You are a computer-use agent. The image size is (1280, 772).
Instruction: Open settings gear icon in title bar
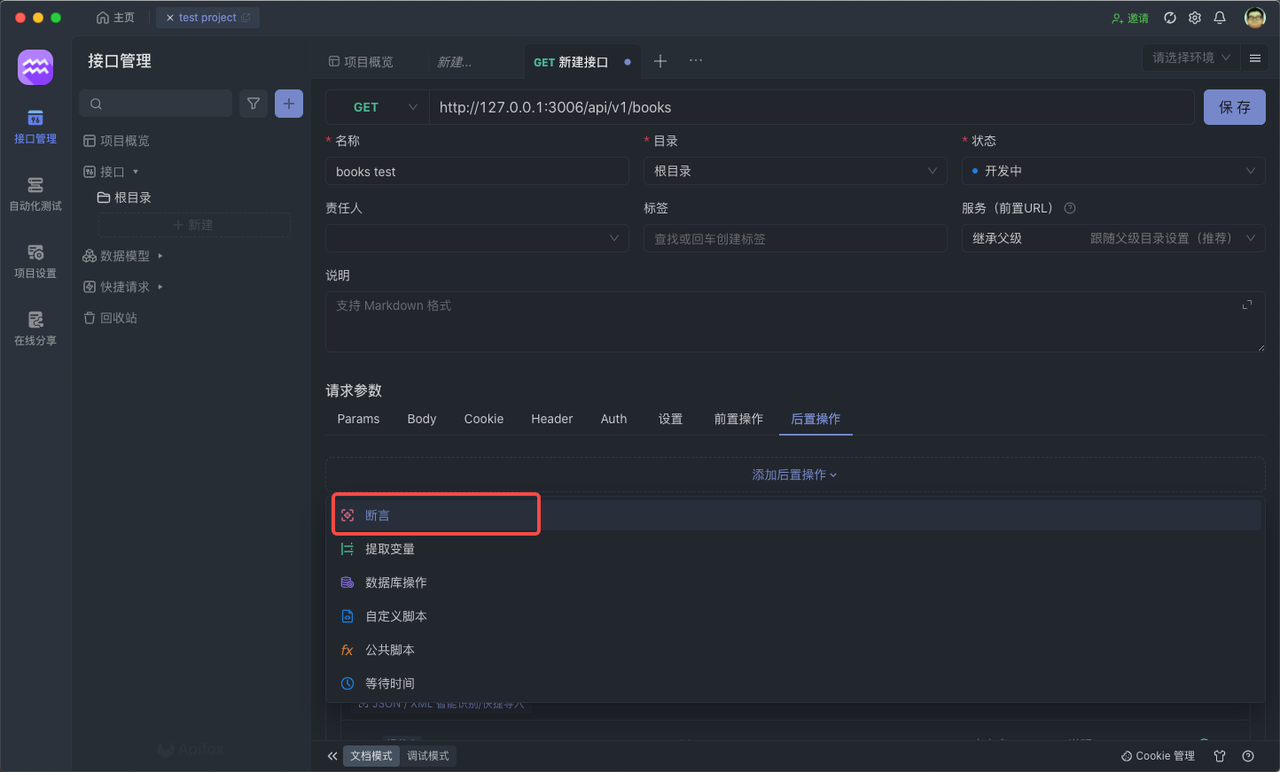tap(1195, 18)
